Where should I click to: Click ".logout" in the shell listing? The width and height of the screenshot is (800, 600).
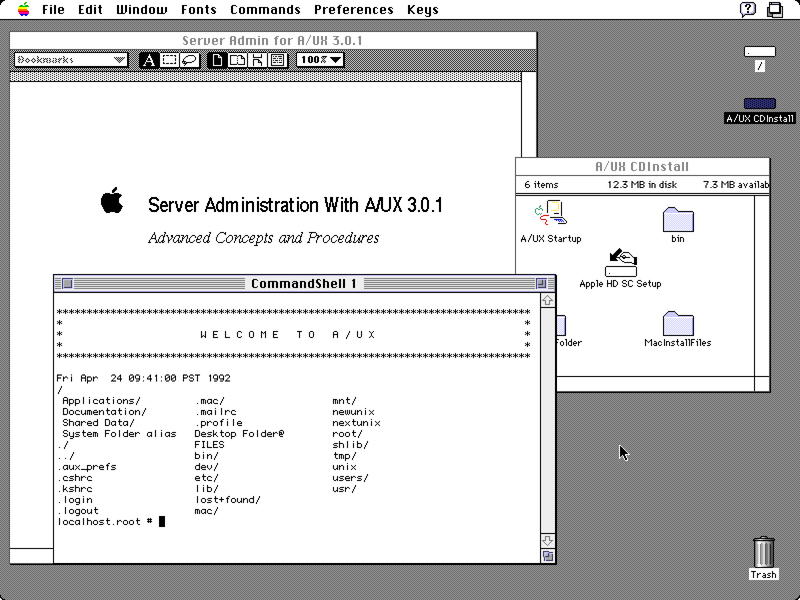(78, 511)
